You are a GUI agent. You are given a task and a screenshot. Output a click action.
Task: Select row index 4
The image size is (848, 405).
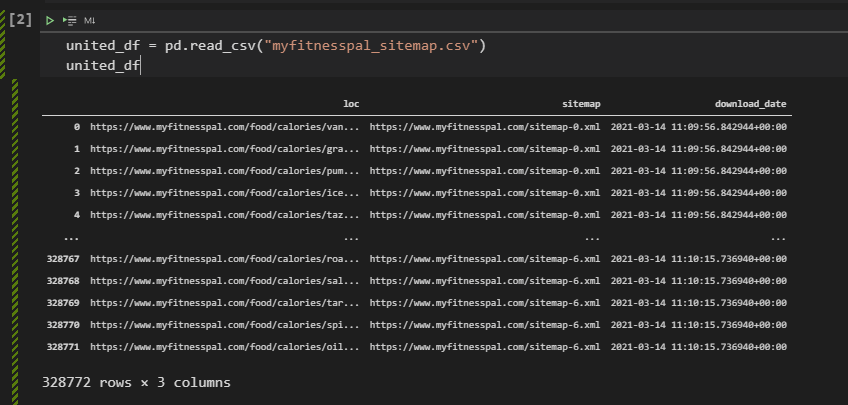point(77,215)
